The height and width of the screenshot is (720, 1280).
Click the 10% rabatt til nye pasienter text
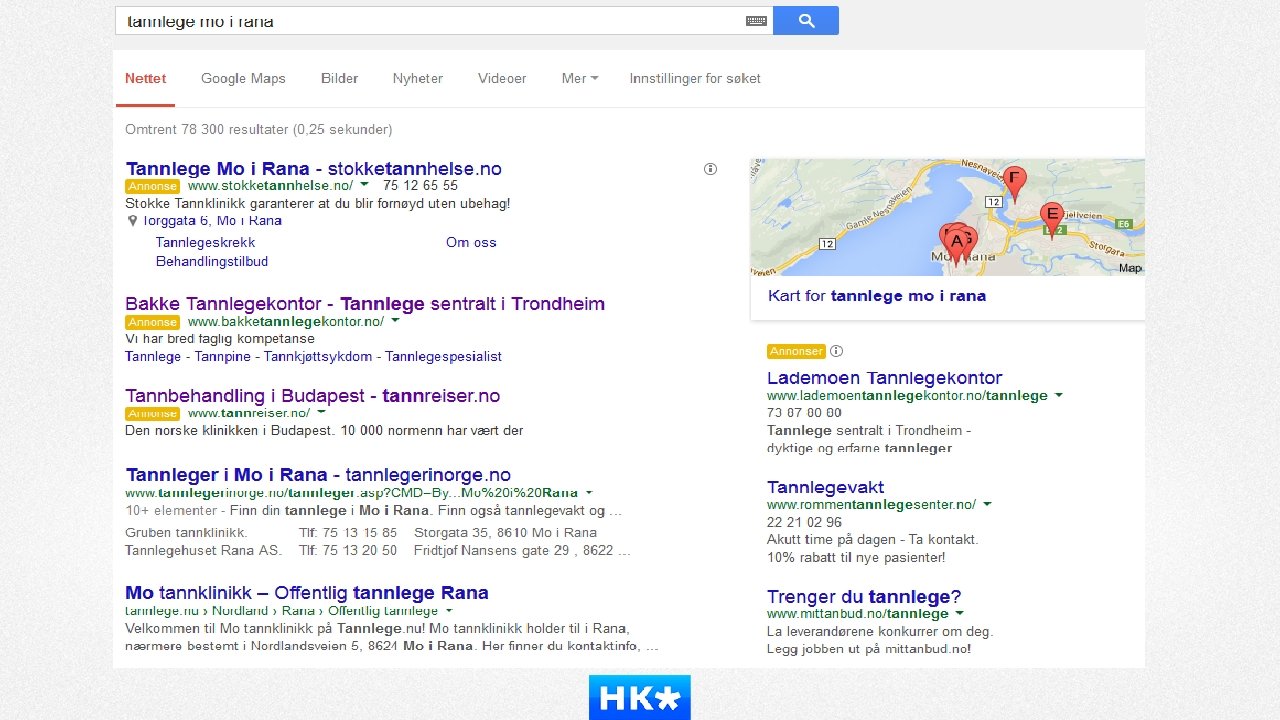tap(855, 558)
